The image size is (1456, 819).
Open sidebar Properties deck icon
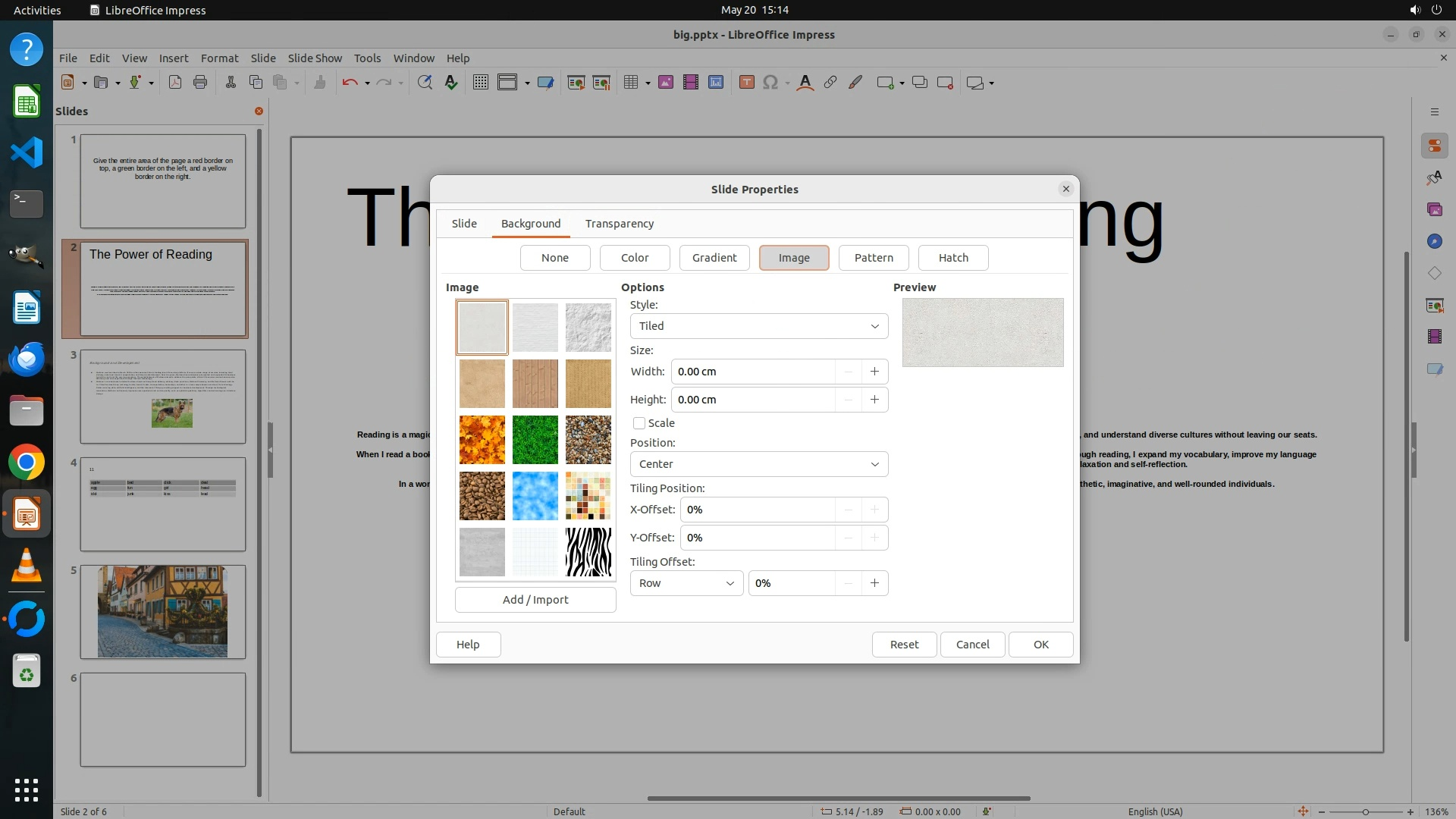coord(1434,146)
